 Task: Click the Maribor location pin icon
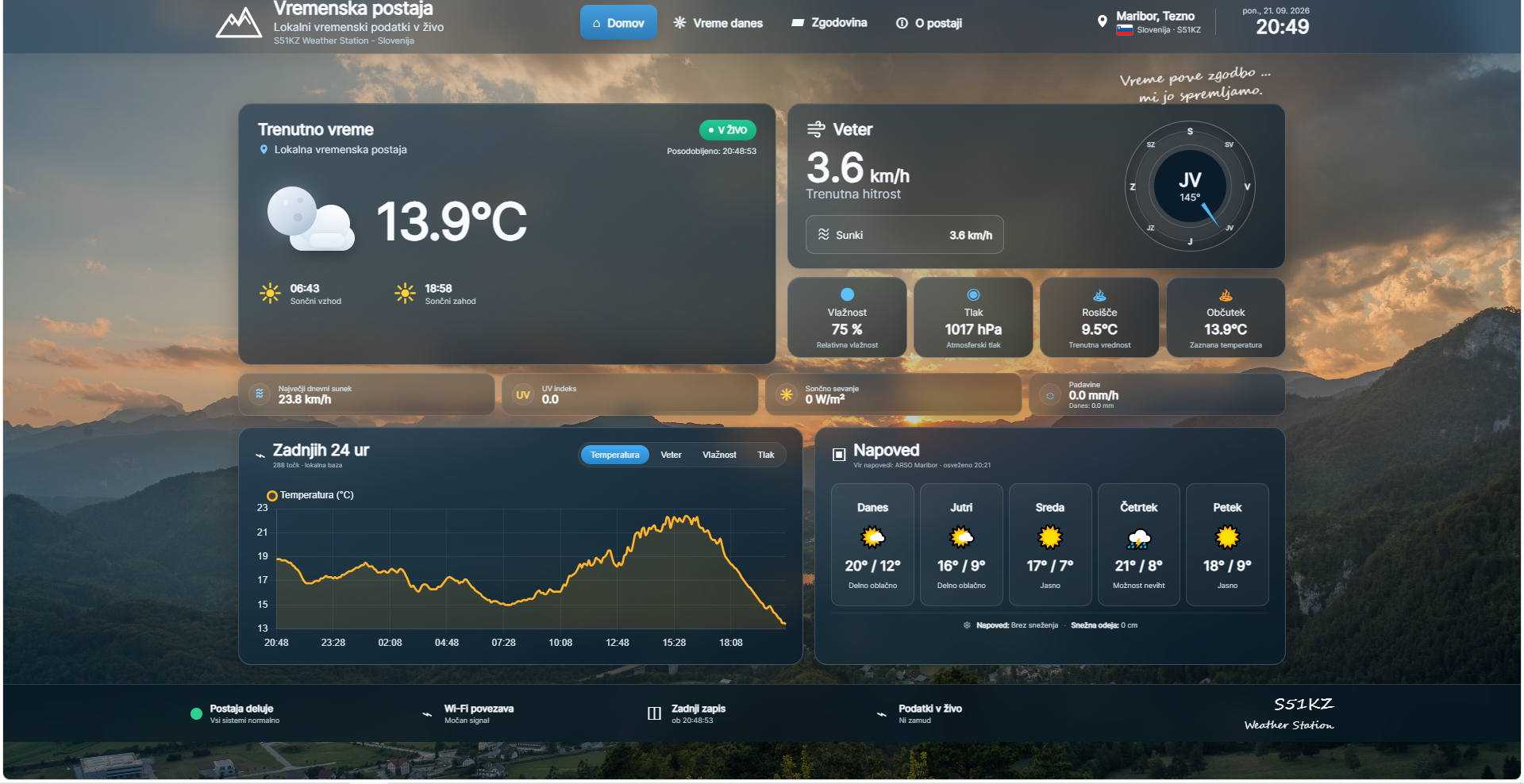click(1102, 21)
